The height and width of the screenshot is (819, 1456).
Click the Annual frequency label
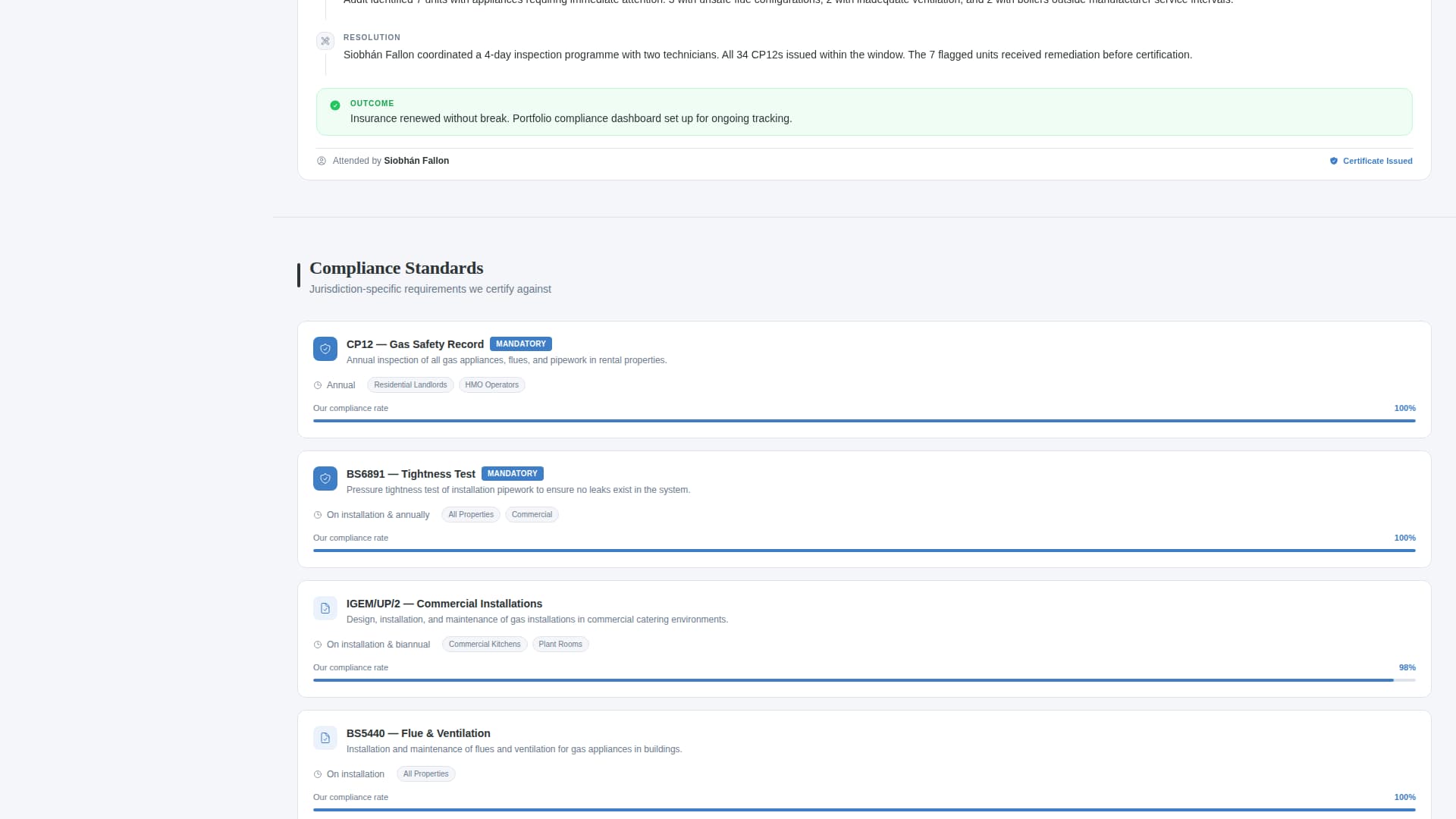pyautogui.click(x=340, y=385)
